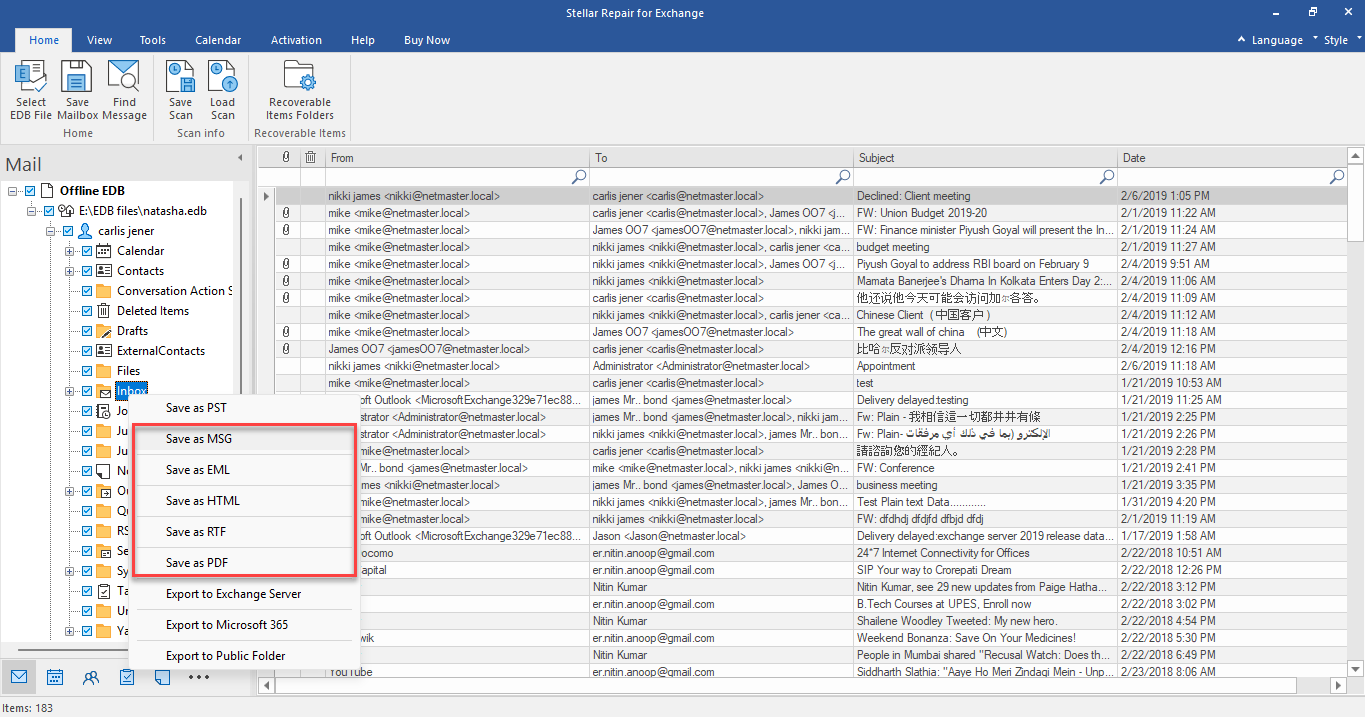Choose Save as PDF from context menu
1365x717 pixels.
pyautogui.click(x=243, y=563)
